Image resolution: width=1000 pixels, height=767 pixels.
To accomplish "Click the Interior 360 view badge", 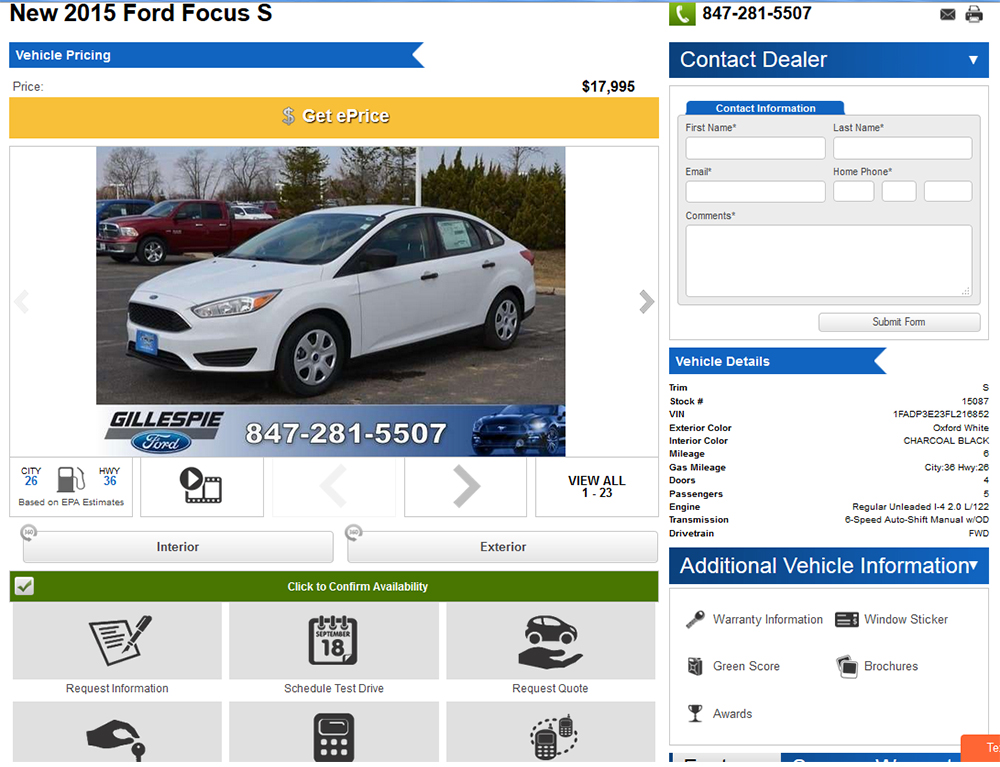I will click(29, 532).
